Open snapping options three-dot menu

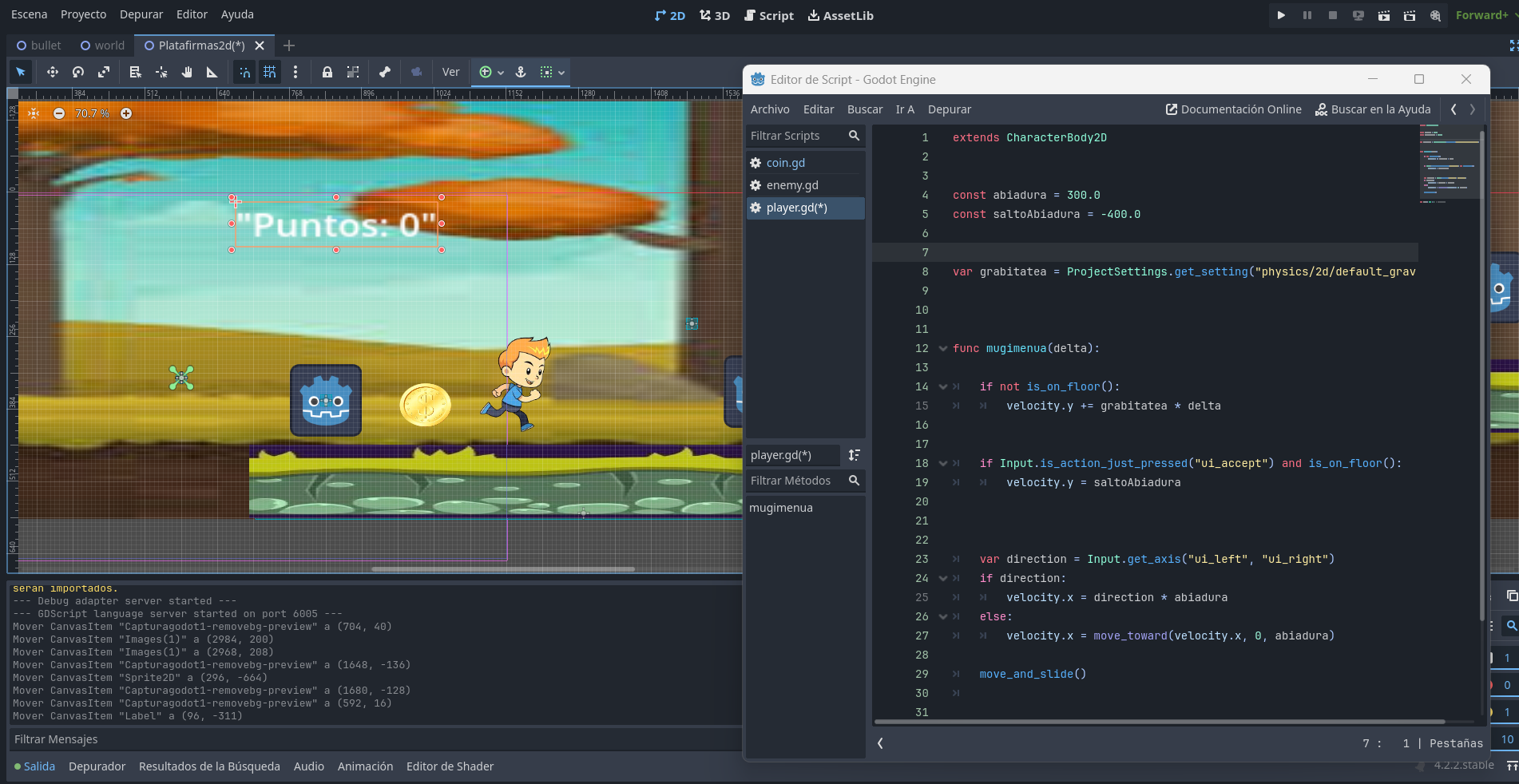pyautogui.click(x=295, y=72)
